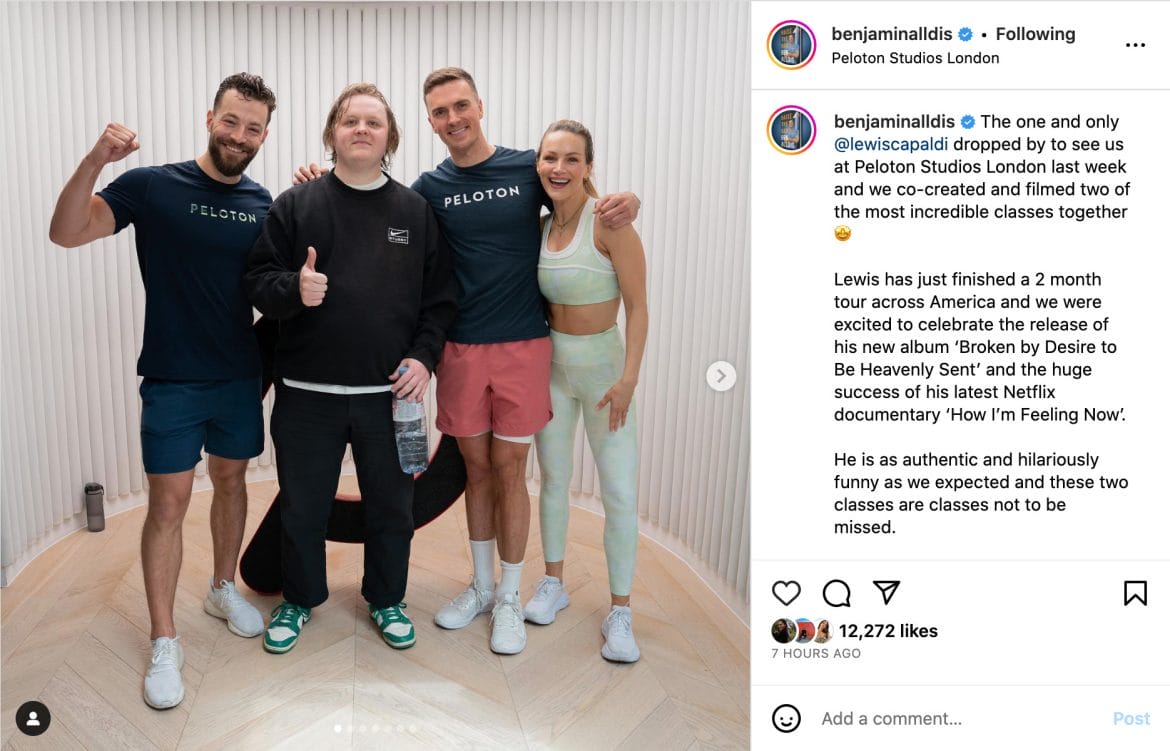1170x751 pixels.
Task: Save post using the bookmark icon
Action: [1135, 593]
